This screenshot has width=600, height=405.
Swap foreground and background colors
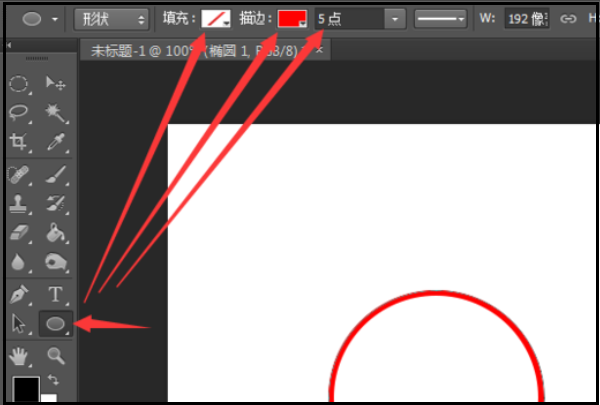point(52,381)
